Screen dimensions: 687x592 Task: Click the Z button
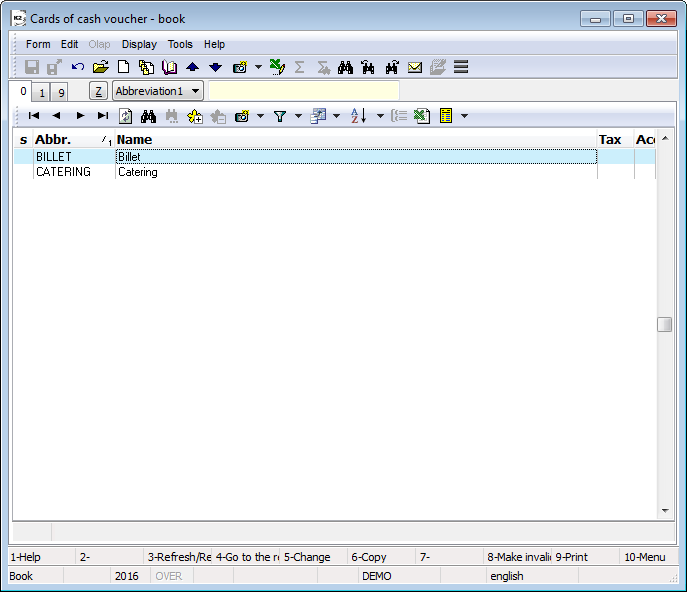point(99,91)
